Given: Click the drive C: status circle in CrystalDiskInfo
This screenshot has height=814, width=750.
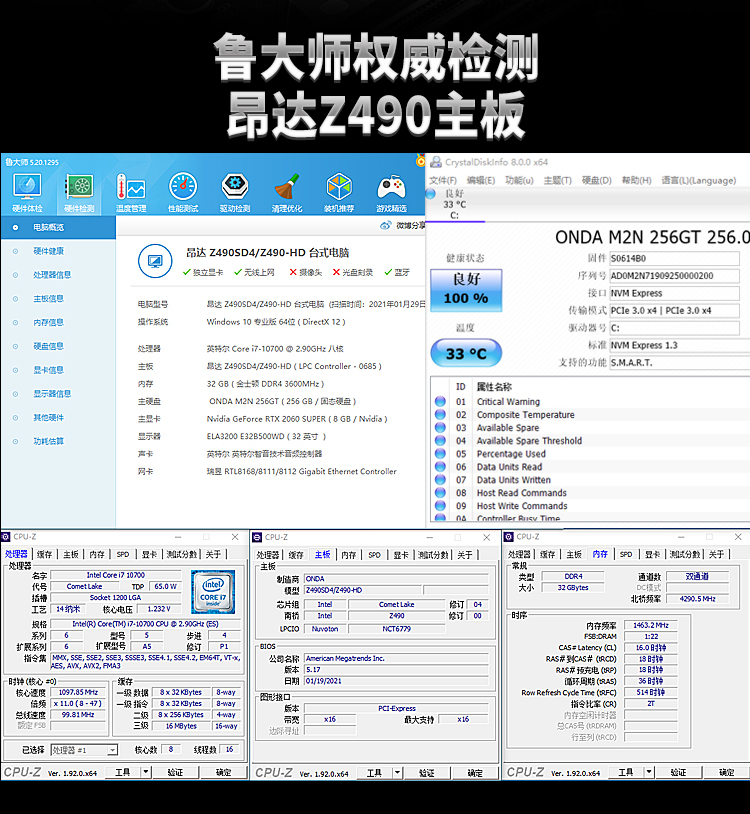Looking at the screenshot, I should (431, 194).
